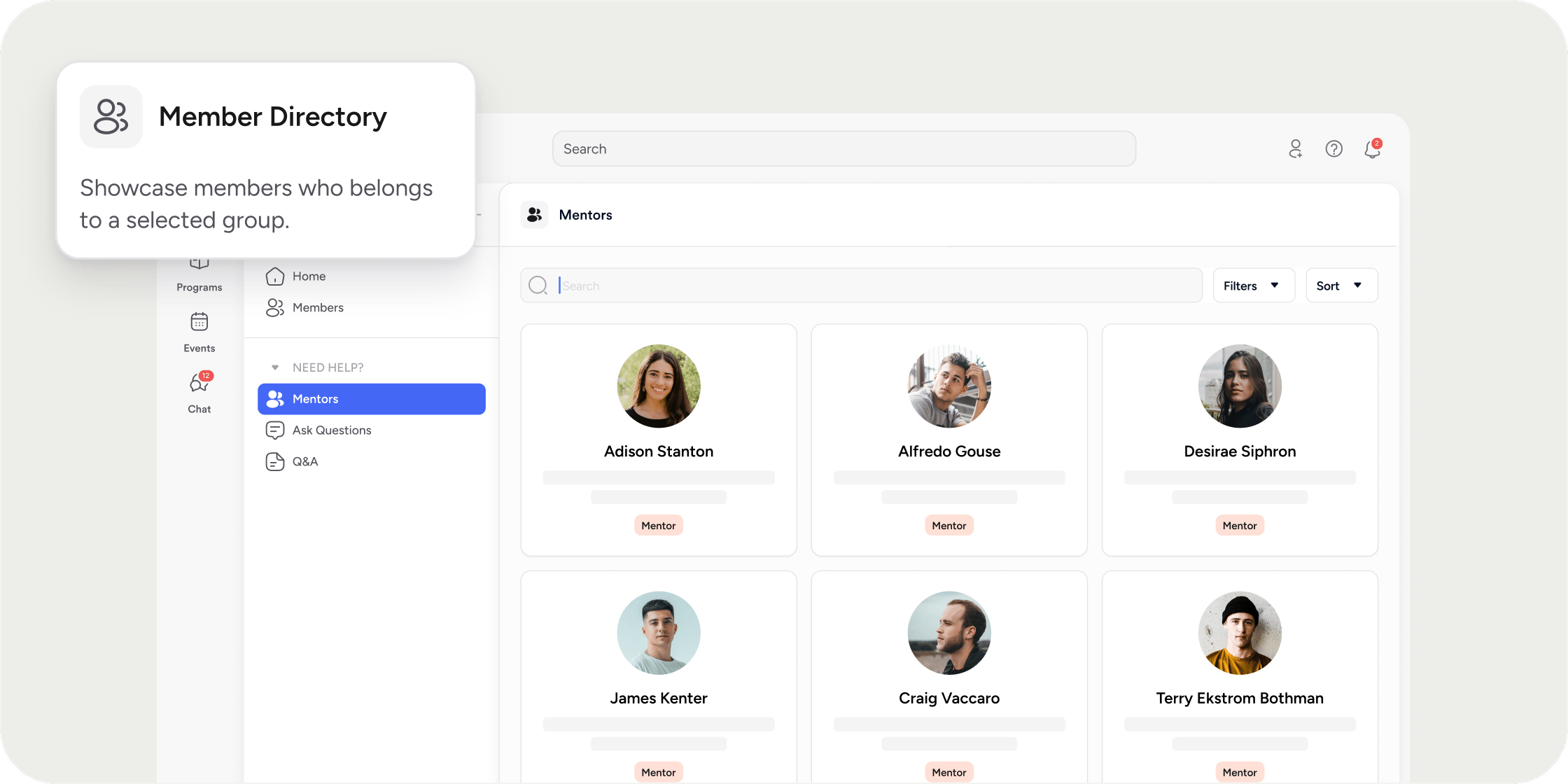Click the NEED HELP? section label
Screen dimensions: 1568x784
328,367
